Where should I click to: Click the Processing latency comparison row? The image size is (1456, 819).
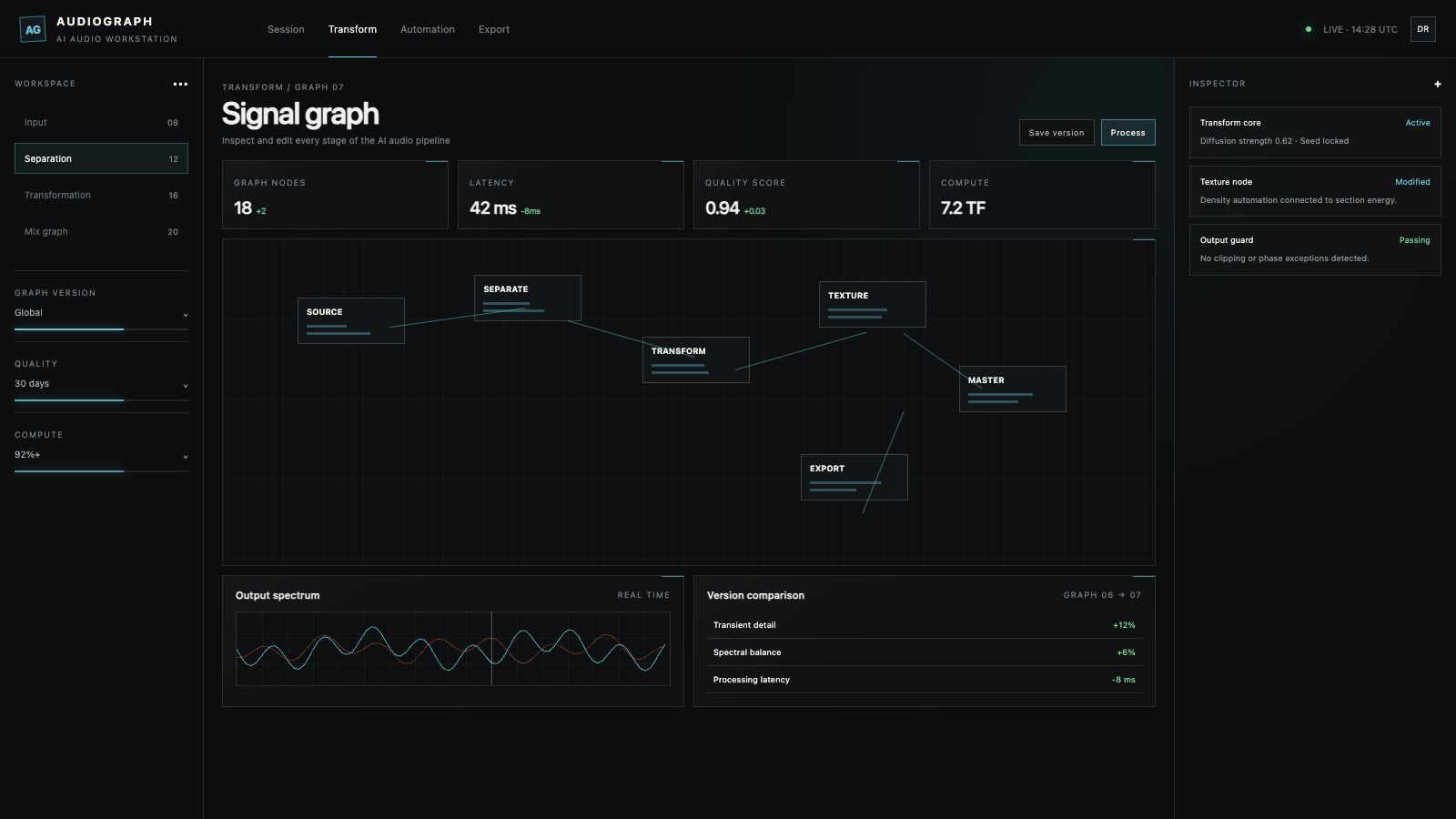tap(924, 680)
